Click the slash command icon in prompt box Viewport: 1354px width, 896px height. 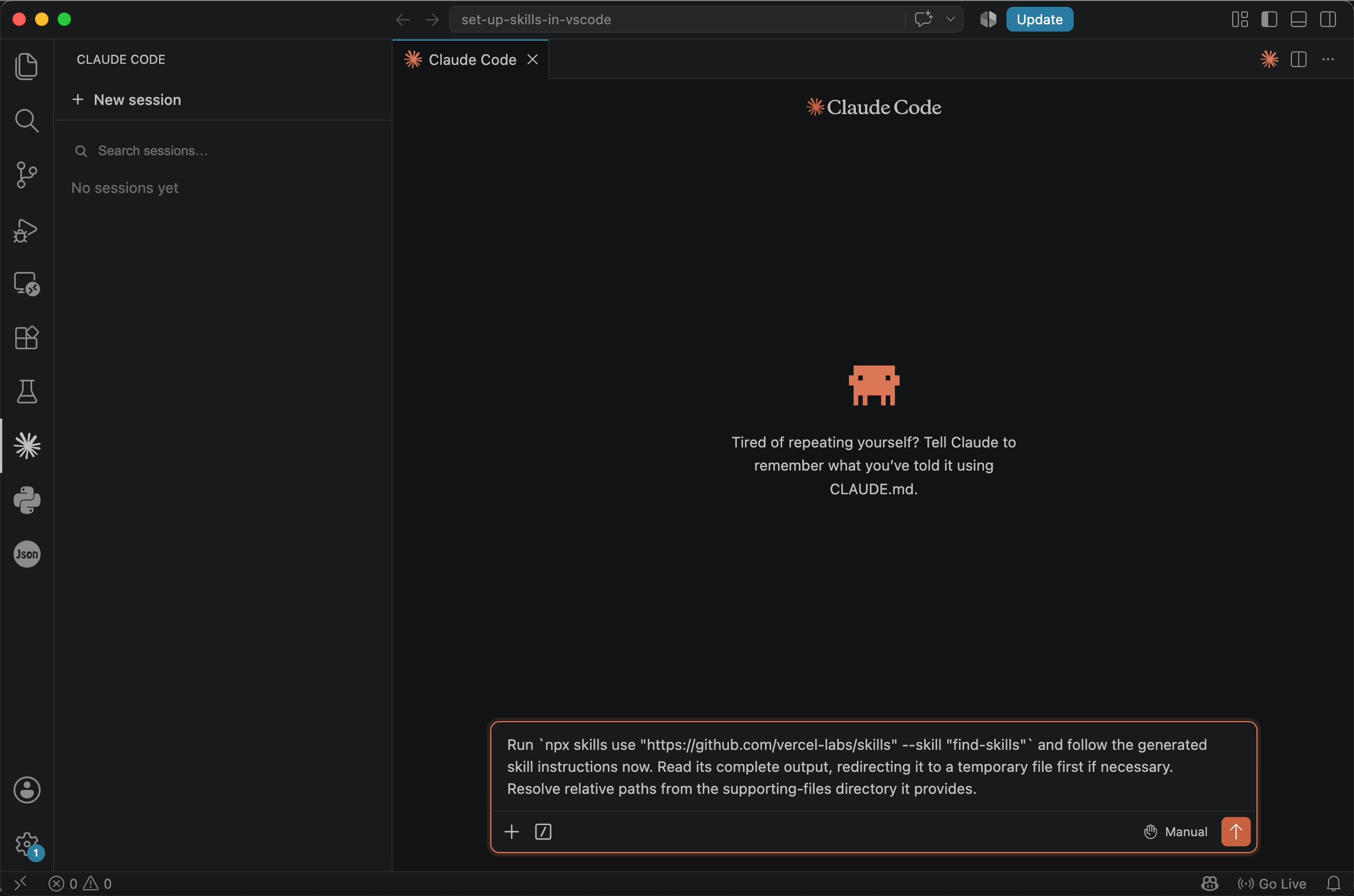[543, 832]
